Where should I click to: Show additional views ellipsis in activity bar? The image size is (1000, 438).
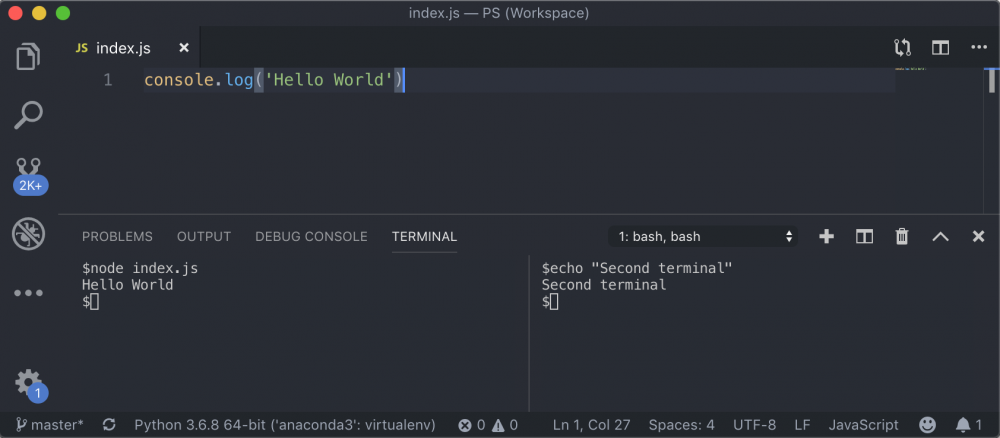29,293
